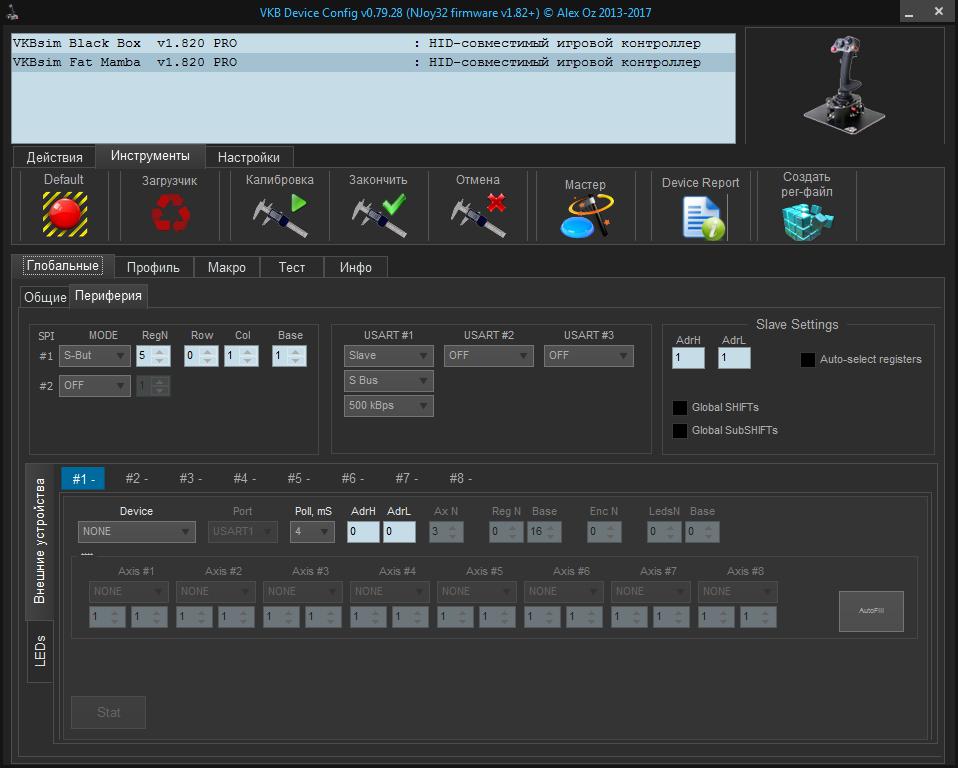
Task: Toggle the Auto-select registers checkbox
Action: pos(807,359)
